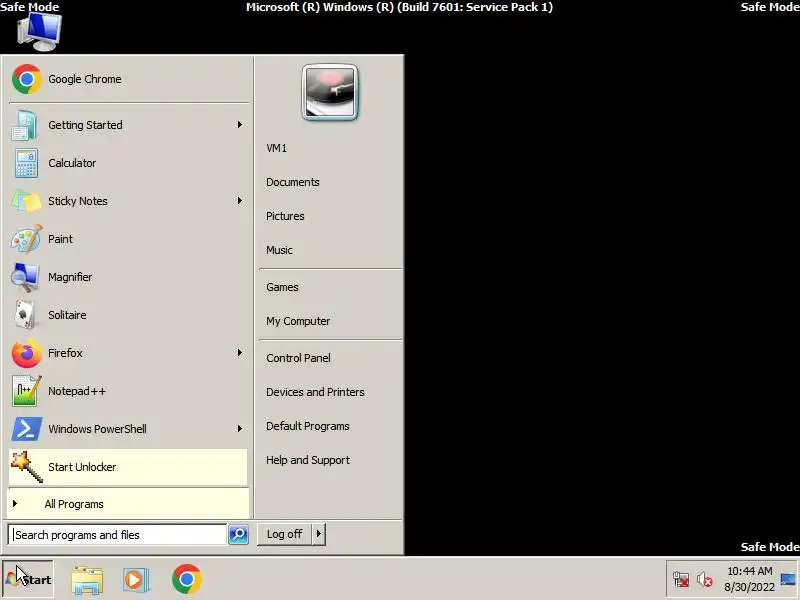Open the Pictures library
The width and height of the screenshot is (800, 600).
285,216
